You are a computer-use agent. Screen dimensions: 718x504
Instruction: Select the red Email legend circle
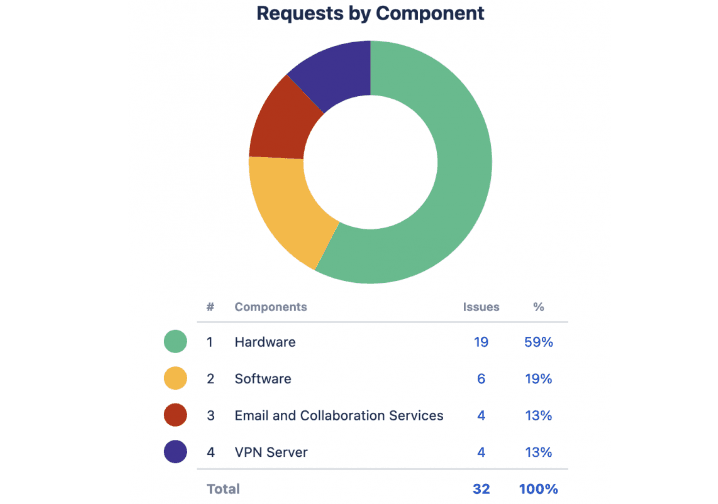tap(175, 415)
